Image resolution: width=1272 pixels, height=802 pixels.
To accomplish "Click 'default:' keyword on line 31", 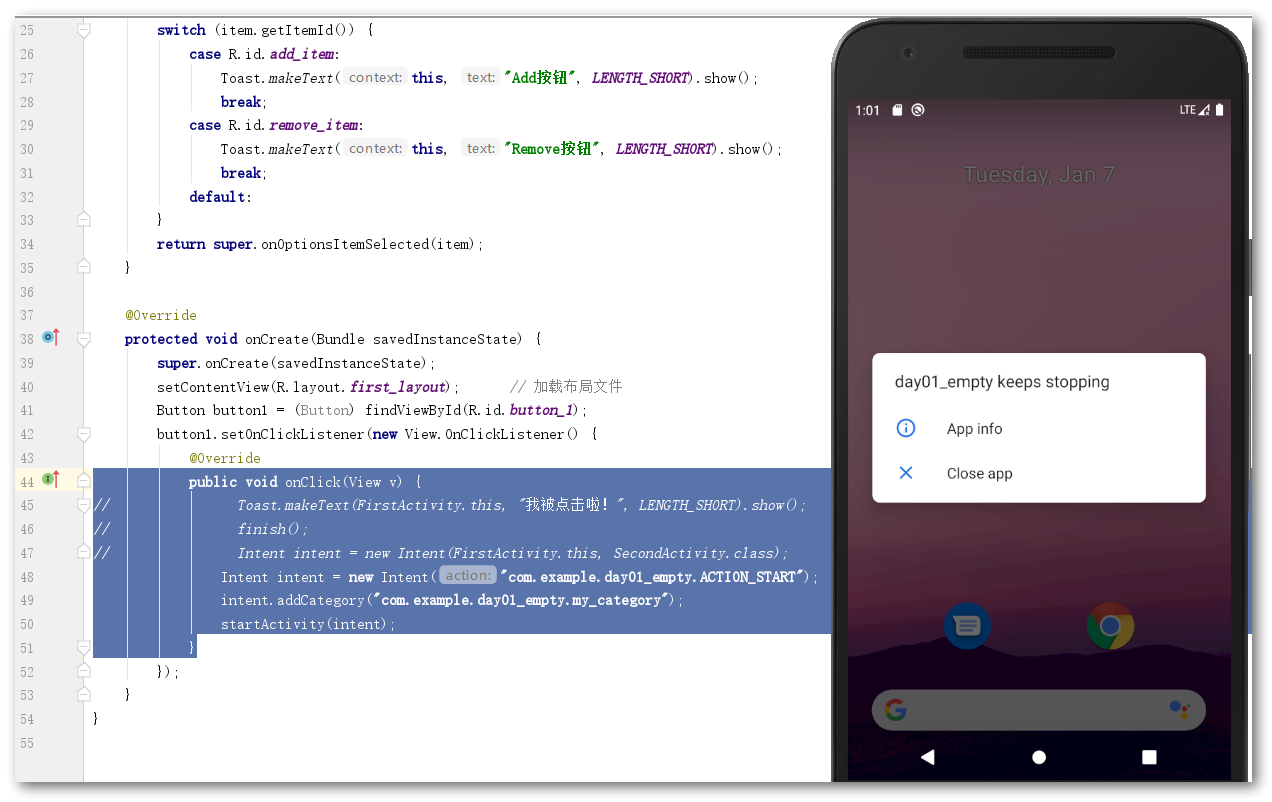I will click(220, 196).
